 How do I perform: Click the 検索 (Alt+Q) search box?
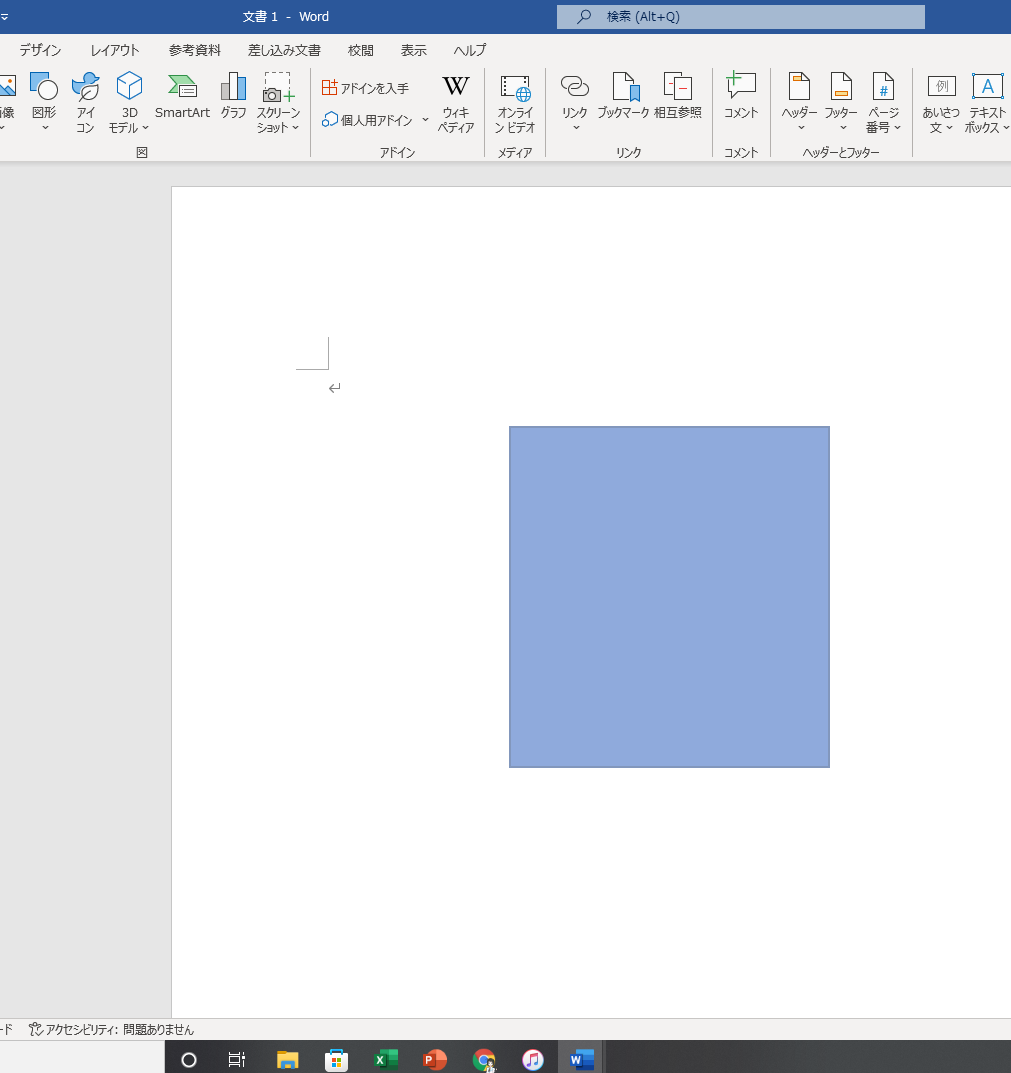click(x=741, y=16)
